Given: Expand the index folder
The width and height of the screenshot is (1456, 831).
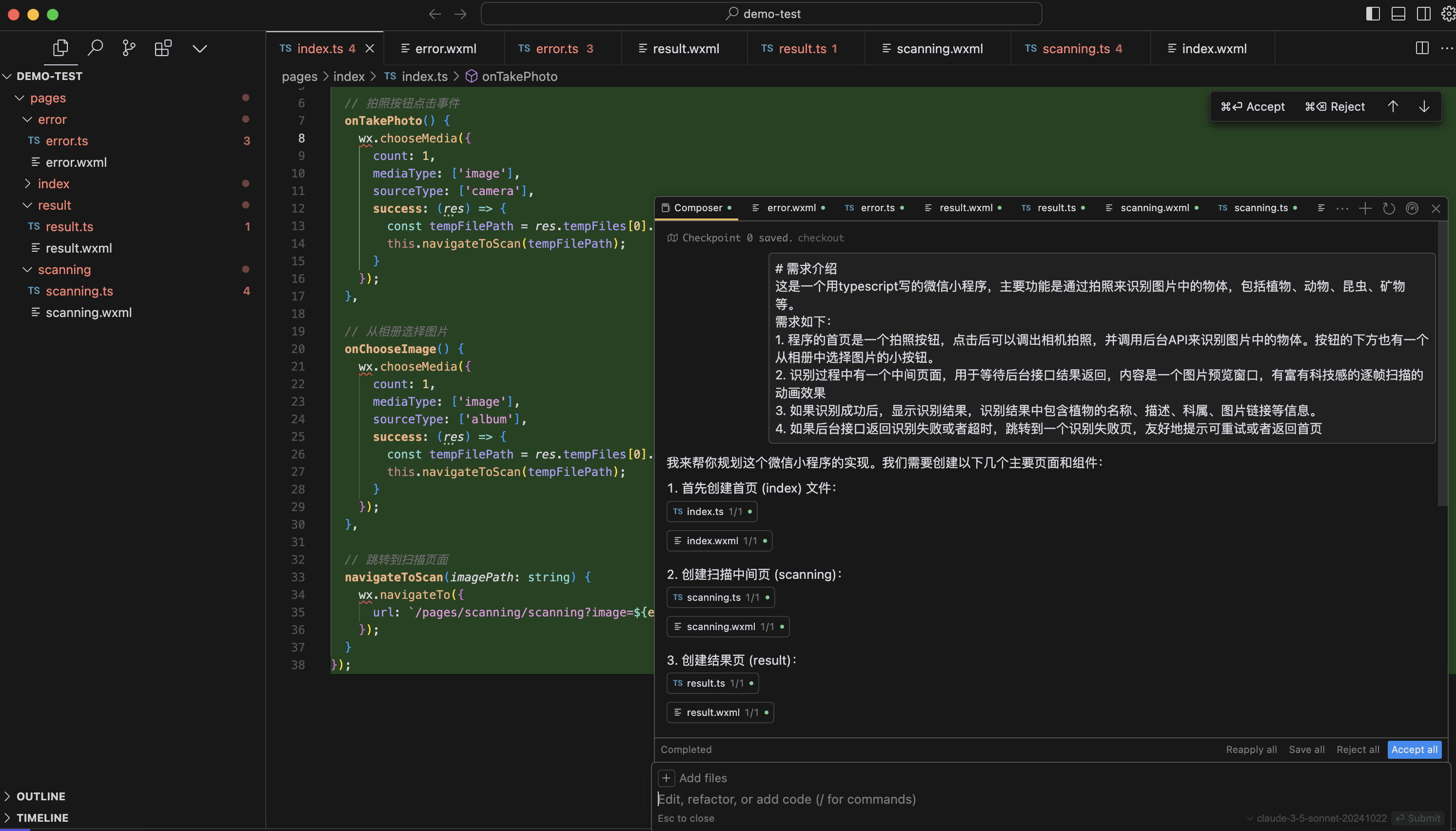Looking at the screenshot, I should (27, 183).
